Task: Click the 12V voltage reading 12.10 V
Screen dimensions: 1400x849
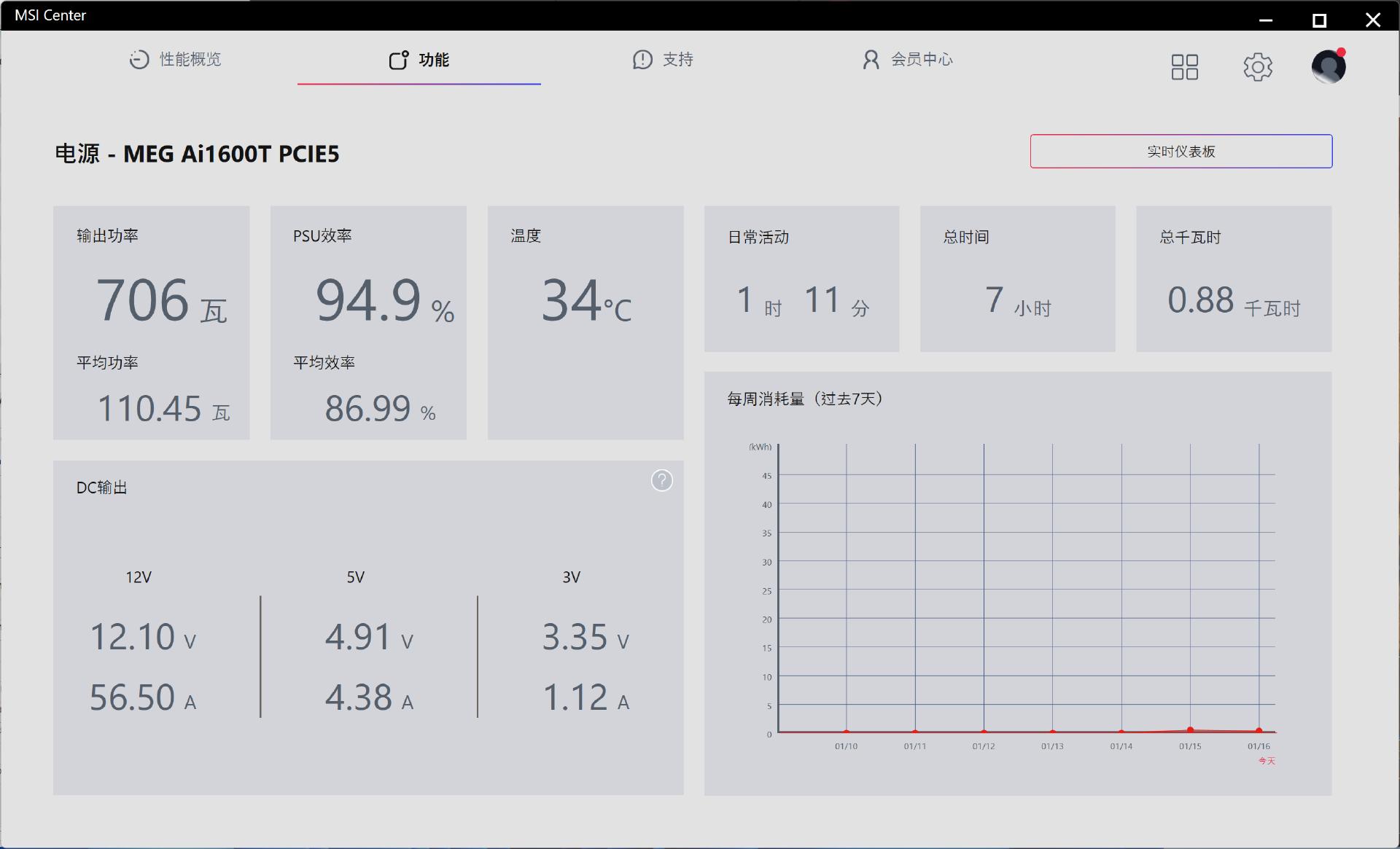Action: coord(142,637)
